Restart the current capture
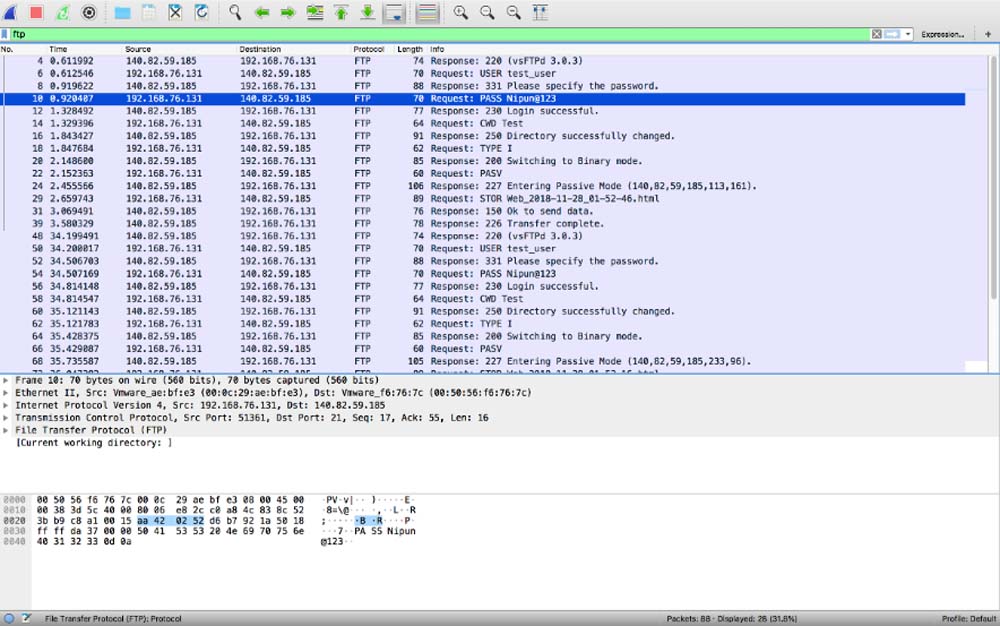 pos(62,12)
